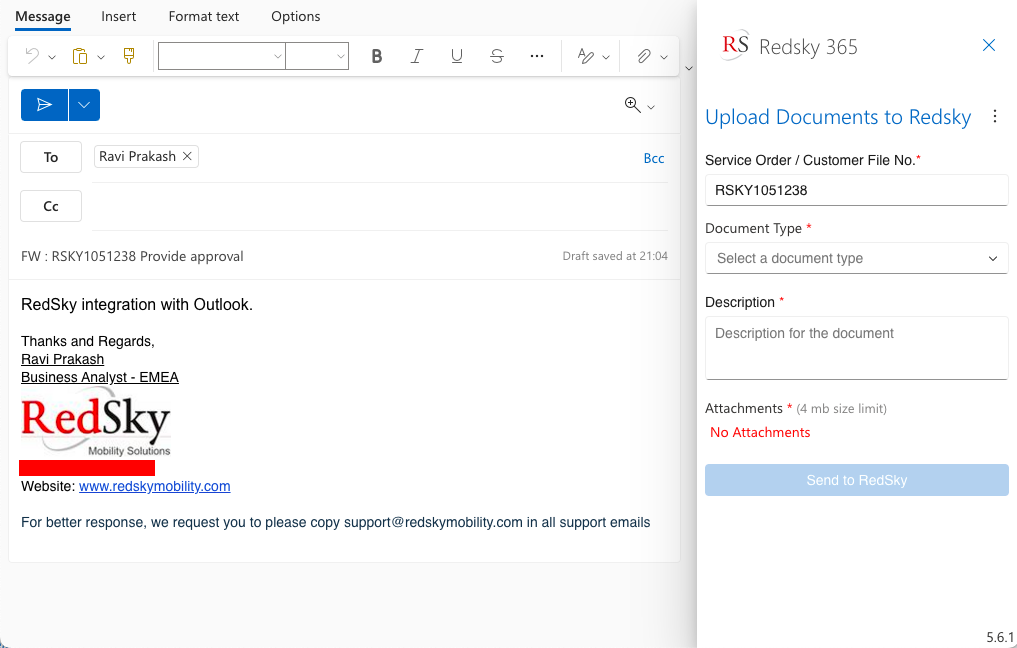Screen dimensions: 1017x648
Task: Click the subject line FW : RSKY1051238
Action: coord(132,256)
